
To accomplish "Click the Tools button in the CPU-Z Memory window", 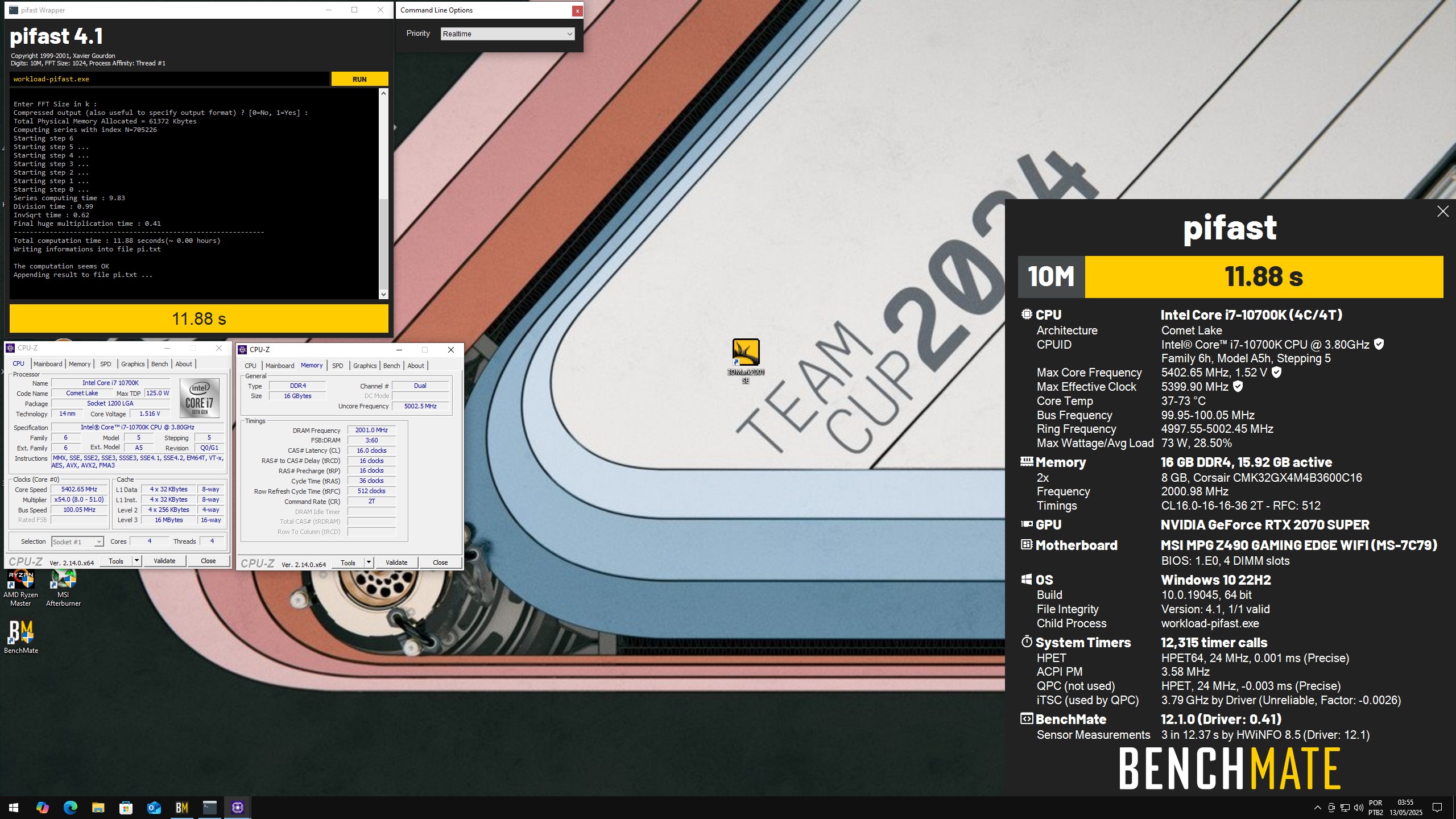I will click(x=348, y=562).
